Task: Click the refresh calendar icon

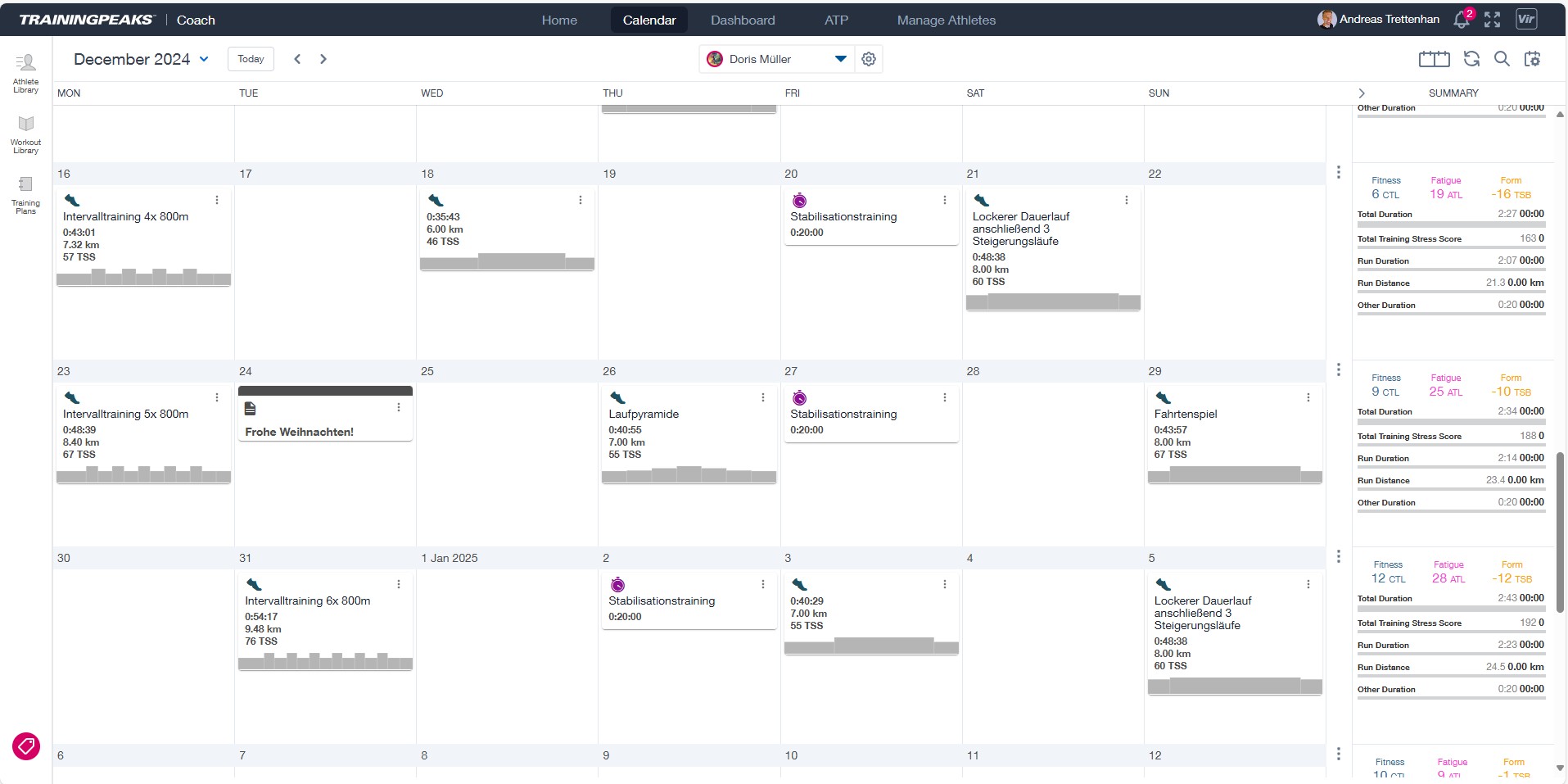Action: [1471, 59]
